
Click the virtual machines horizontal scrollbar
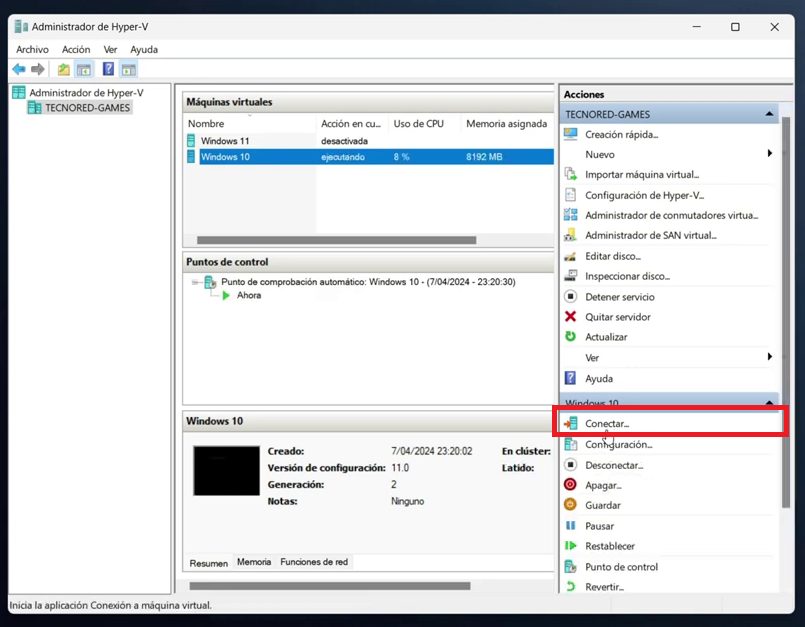click(x=336, y=240)
